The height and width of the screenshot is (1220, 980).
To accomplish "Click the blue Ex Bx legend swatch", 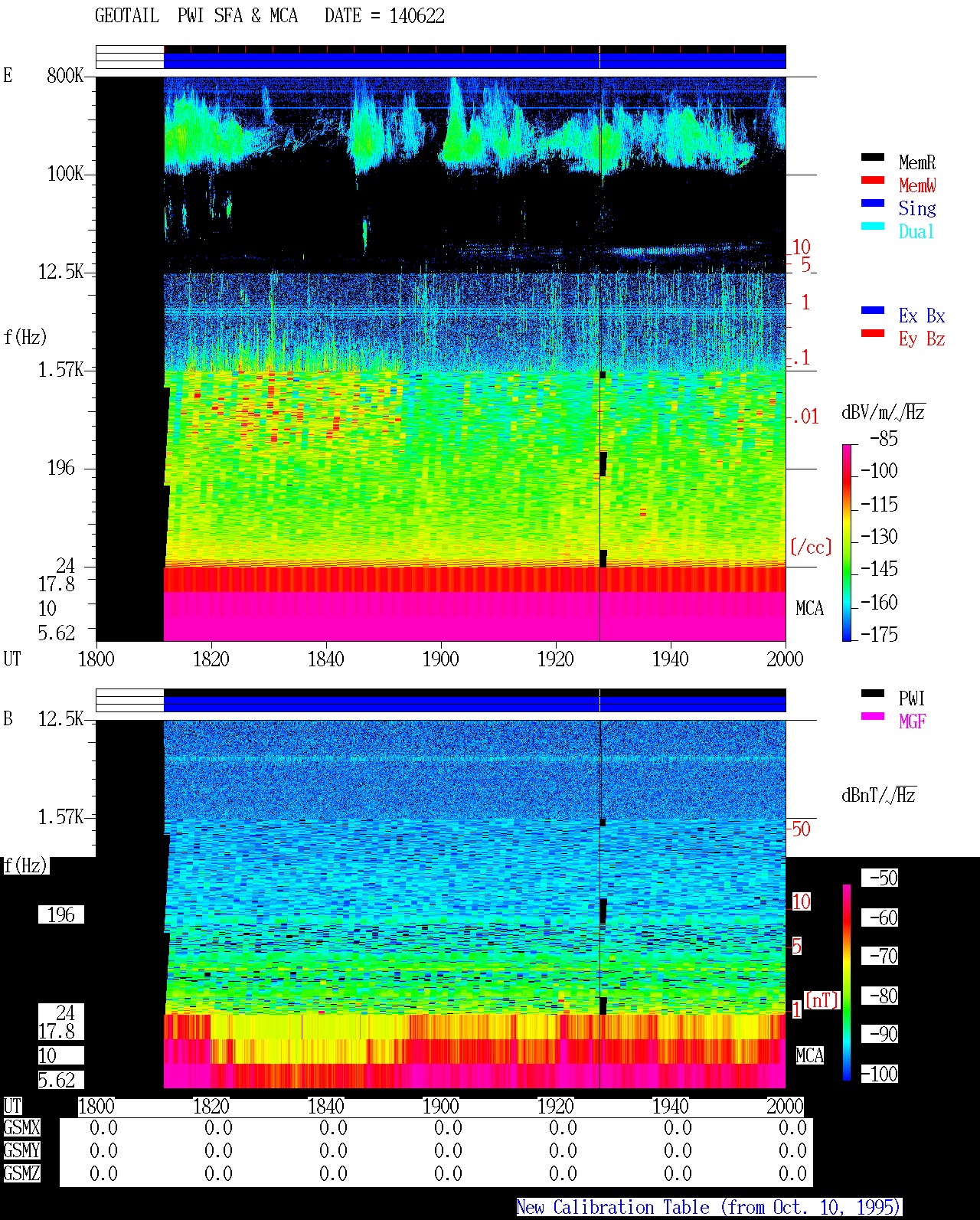I will (872, 310).
